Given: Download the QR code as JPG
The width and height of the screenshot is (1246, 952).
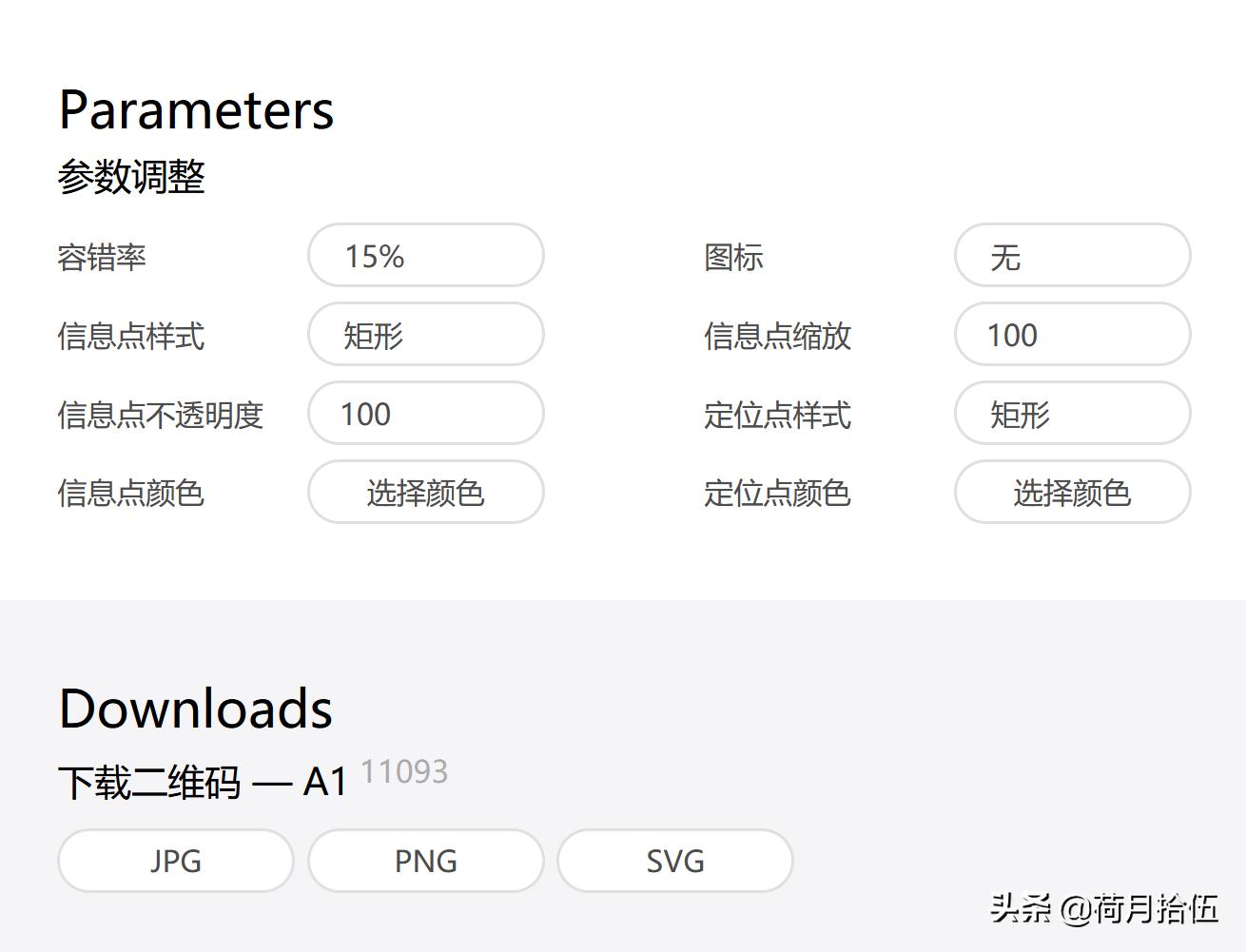Looking at the screenshot, I should tap(175, 860).
